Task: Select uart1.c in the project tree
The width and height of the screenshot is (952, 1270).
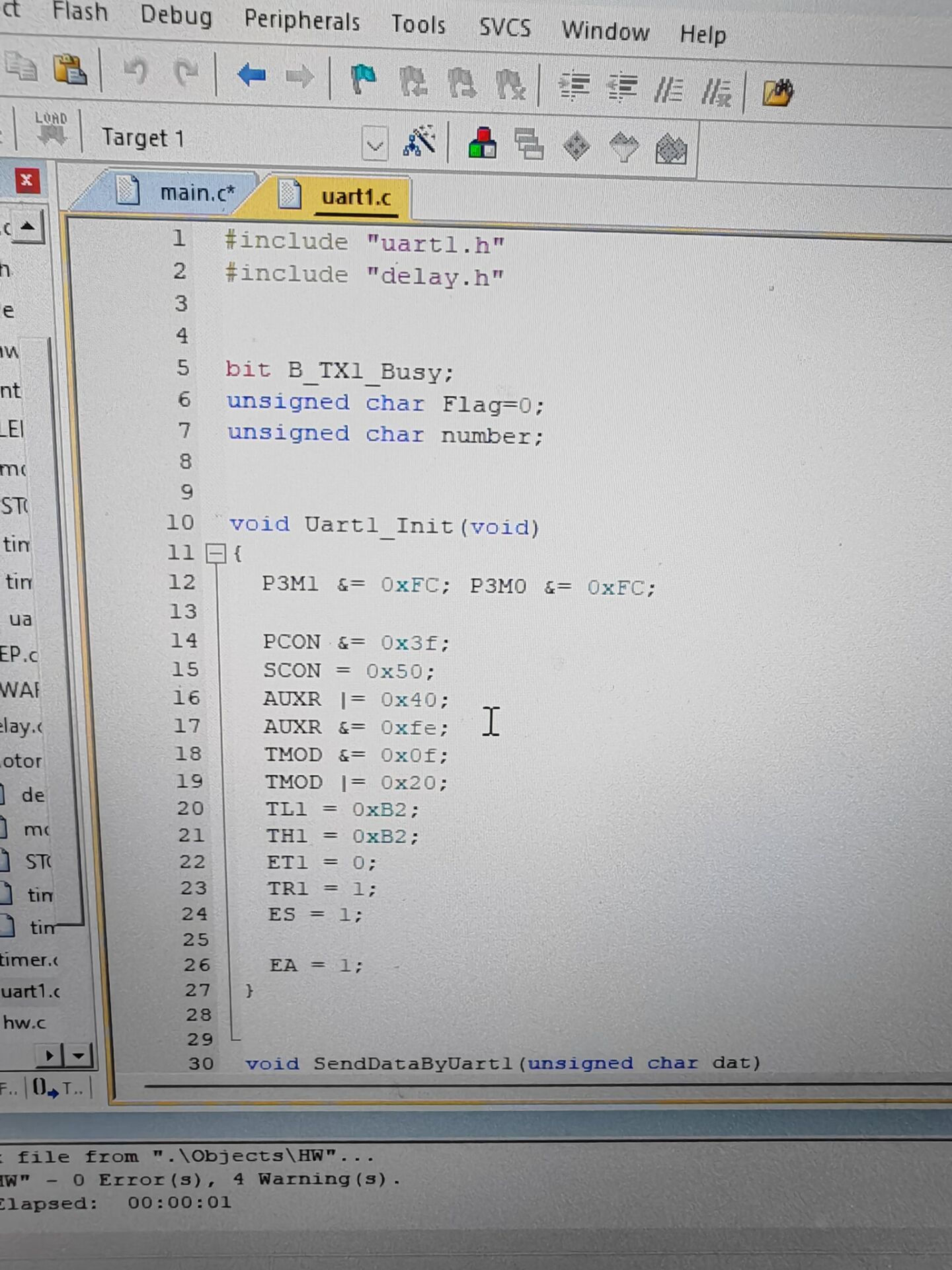Action: (30, 992)
